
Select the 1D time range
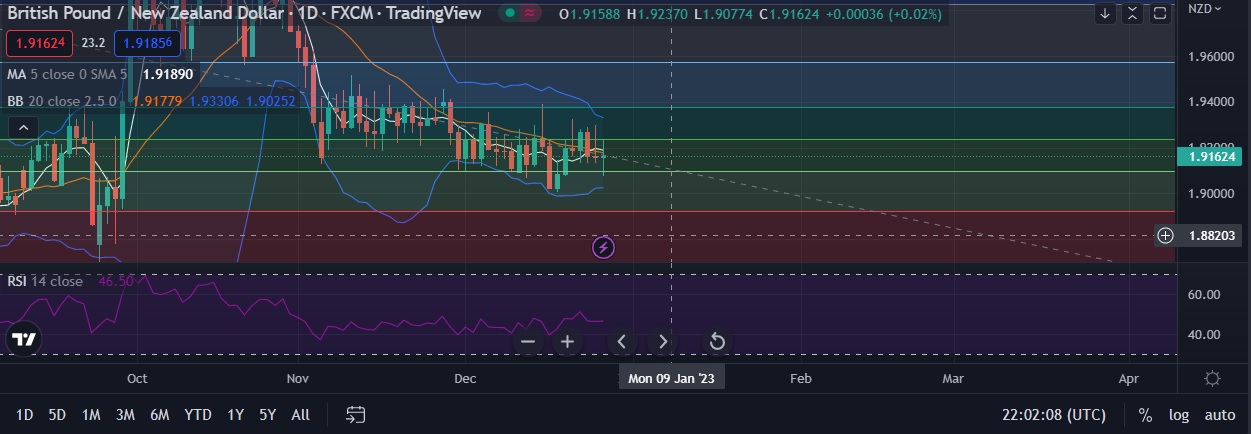[25, 414]
